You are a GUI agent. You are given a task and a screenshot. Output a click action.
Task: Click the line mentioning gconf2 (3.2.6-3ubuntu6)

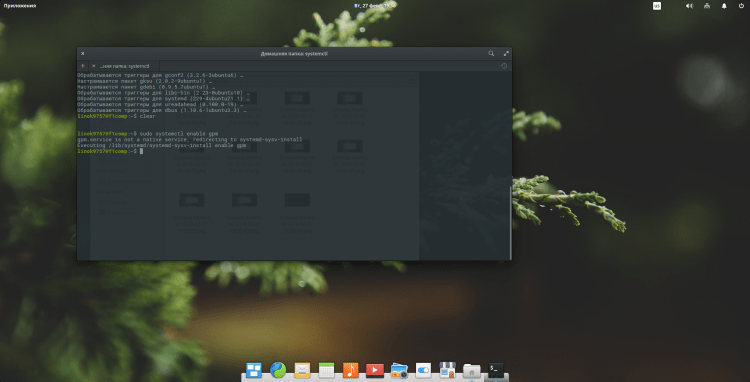(x=160, y=76)
